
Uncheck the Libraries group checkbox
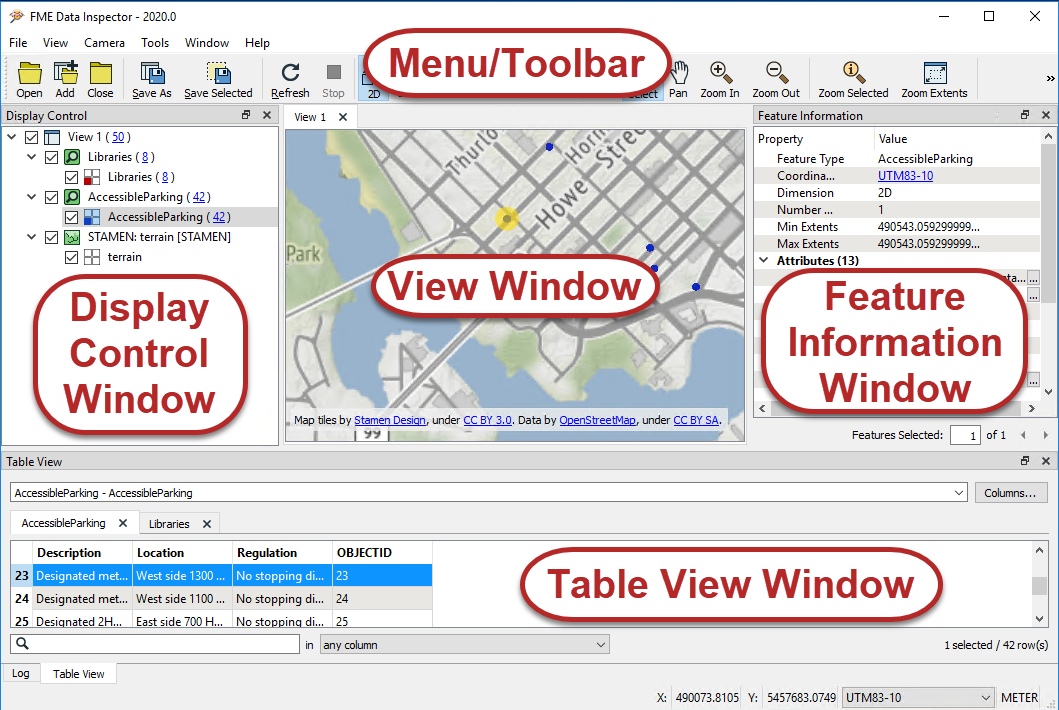click(51, 157)
